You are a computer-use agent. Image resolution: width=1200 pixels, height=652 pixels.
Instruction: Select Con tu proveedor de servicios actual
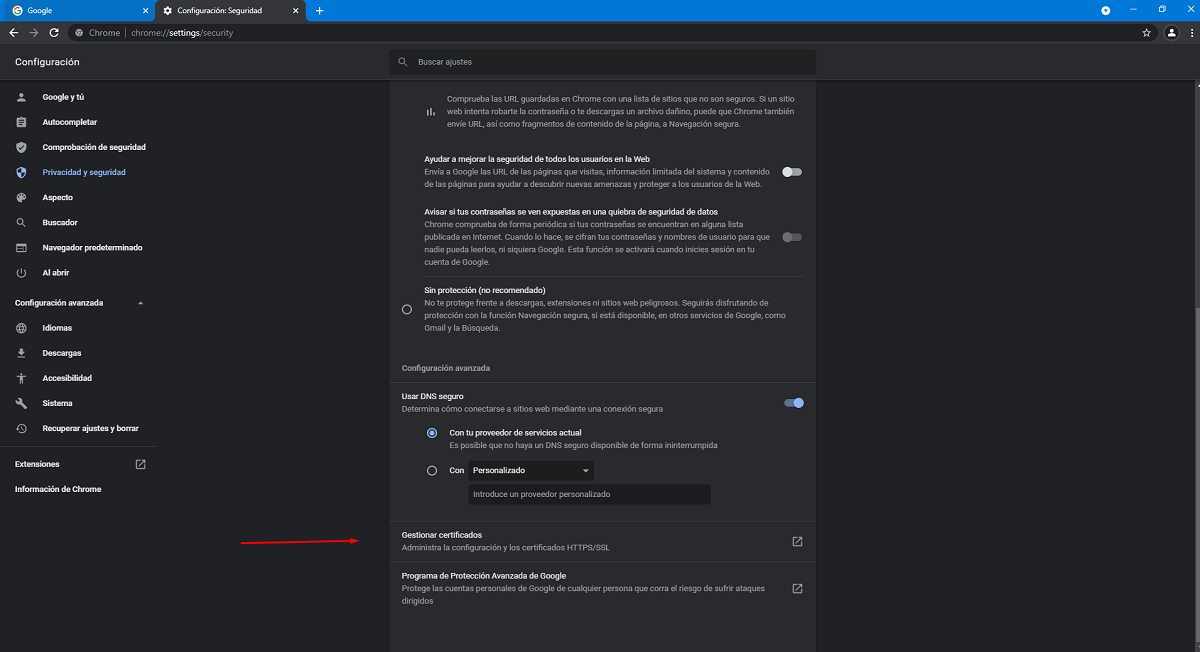coord(432,433)
